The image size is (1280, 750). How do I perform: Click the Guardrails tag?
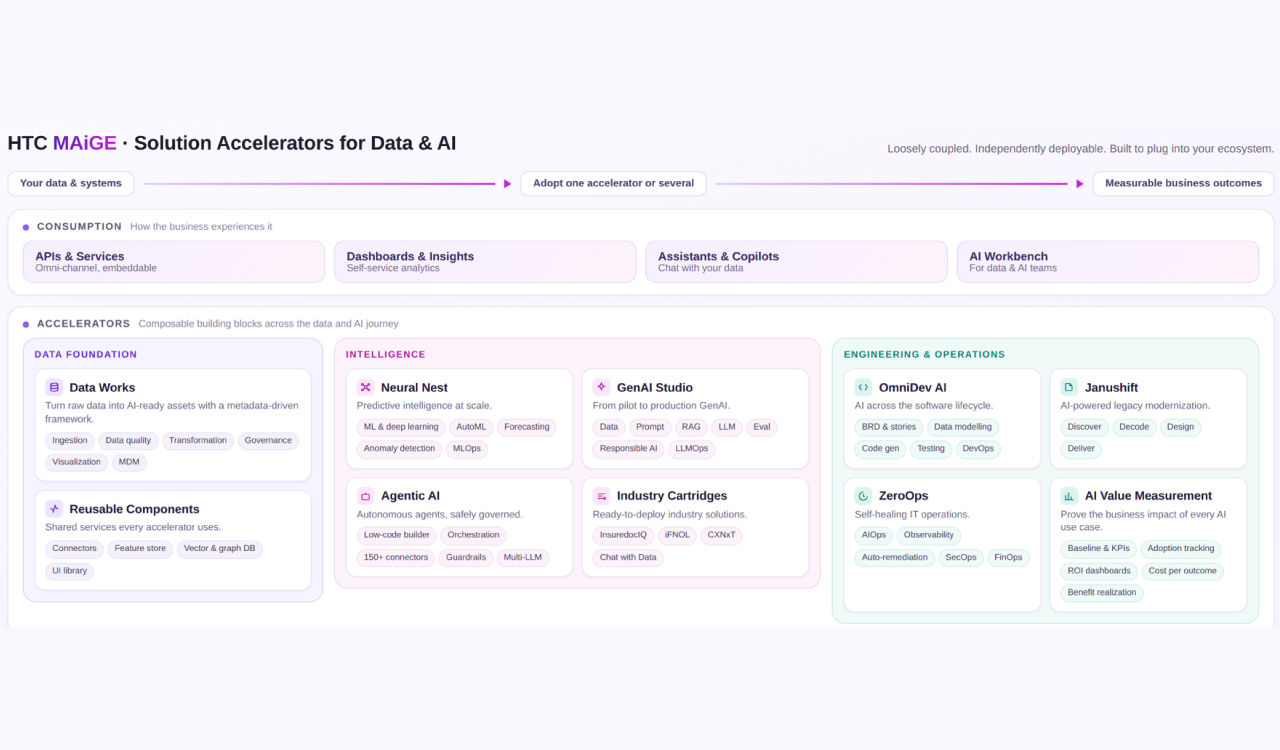coord(466,557)
